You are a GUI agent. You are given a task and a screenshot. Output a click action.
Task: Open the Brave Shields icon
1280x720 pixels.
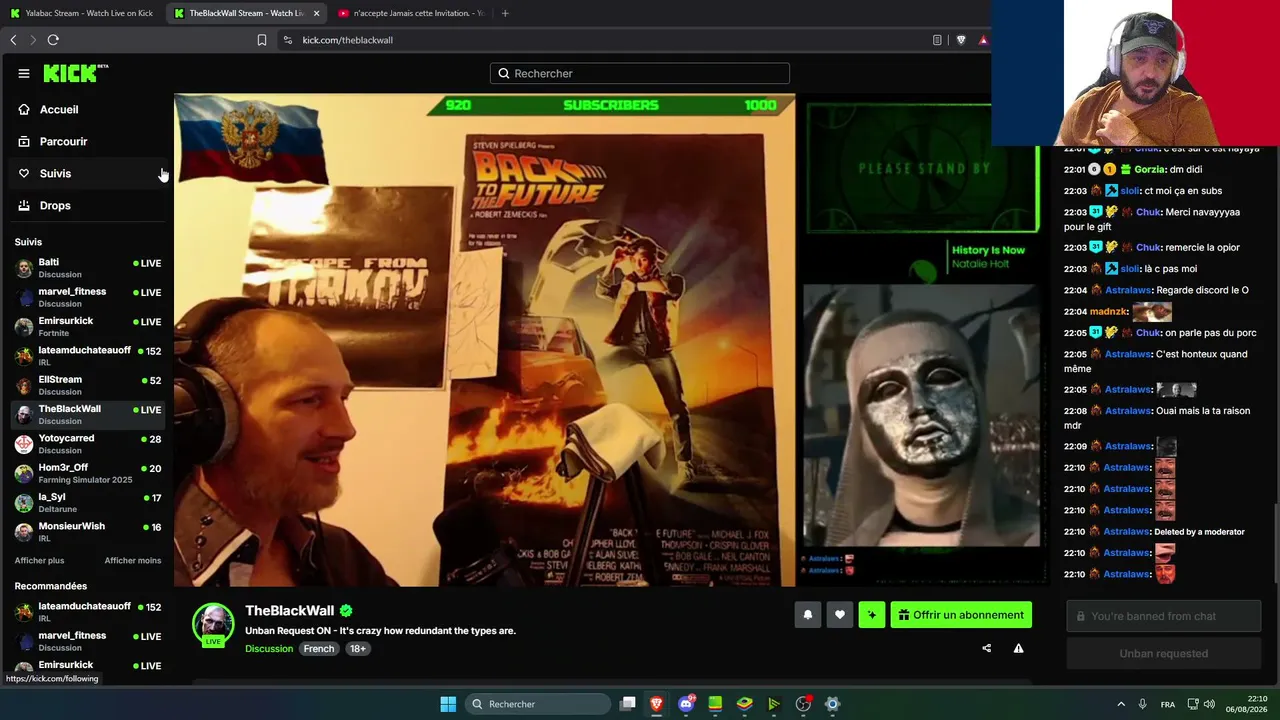click(961, 40)
